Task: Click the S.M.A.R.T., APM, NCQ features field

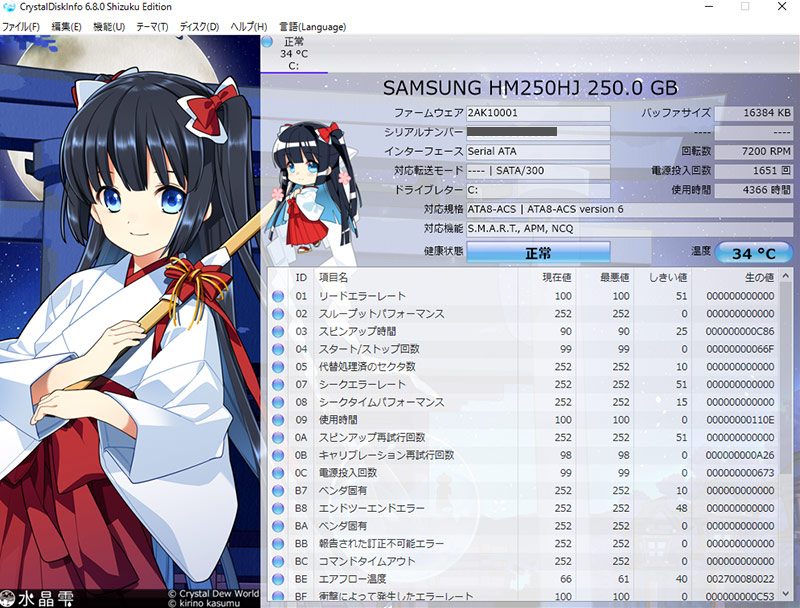Action: pos(630,229)
